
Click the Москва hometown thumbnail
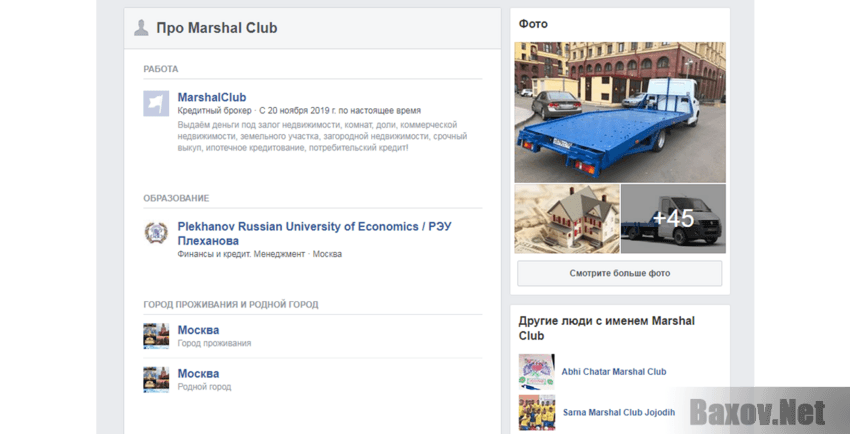[156, 379]
